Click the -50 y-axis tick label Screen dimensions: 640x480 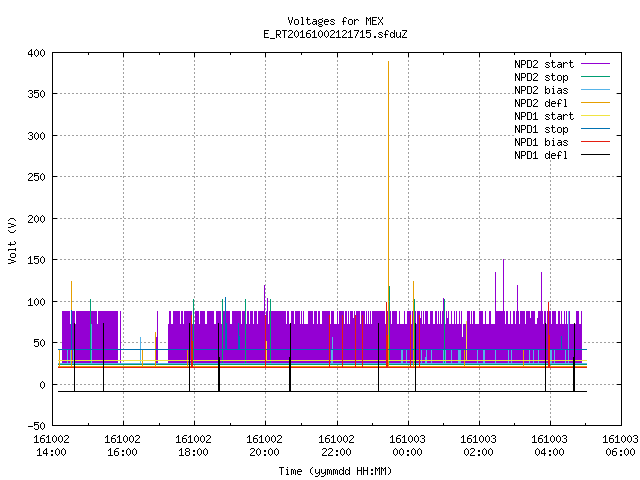[x=37, y=426]
